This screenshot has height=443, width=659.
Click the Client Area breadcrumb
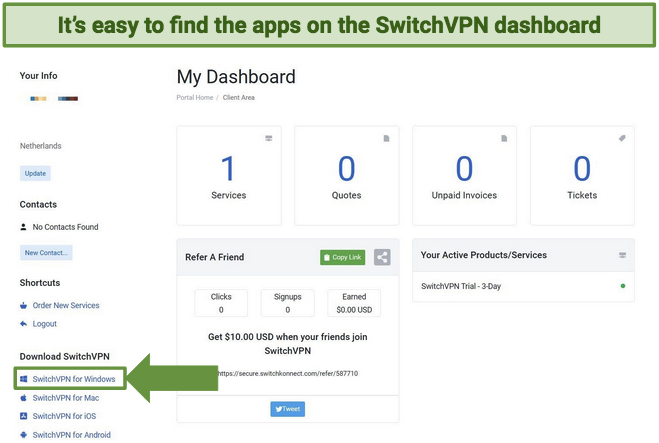tap(239, 98)
